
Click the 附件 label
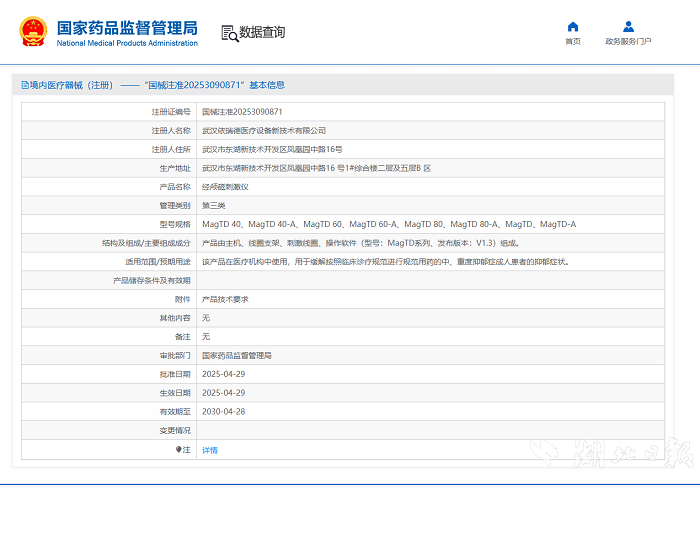coord(183,299)
